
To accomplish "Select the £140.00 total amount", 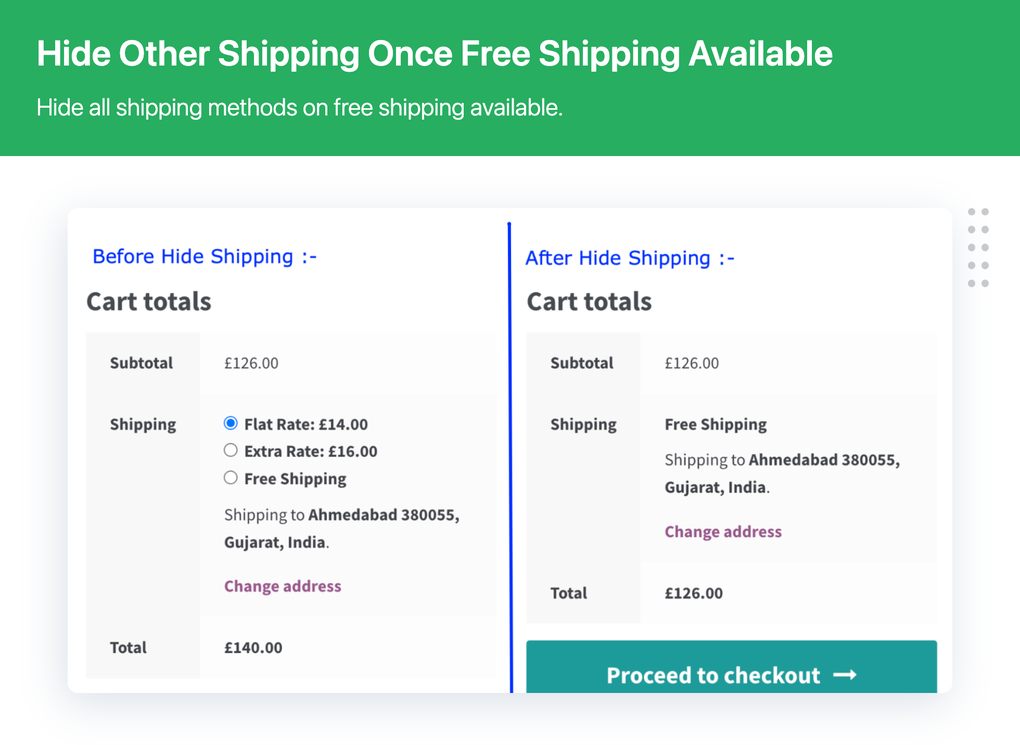I will point(252,647).
